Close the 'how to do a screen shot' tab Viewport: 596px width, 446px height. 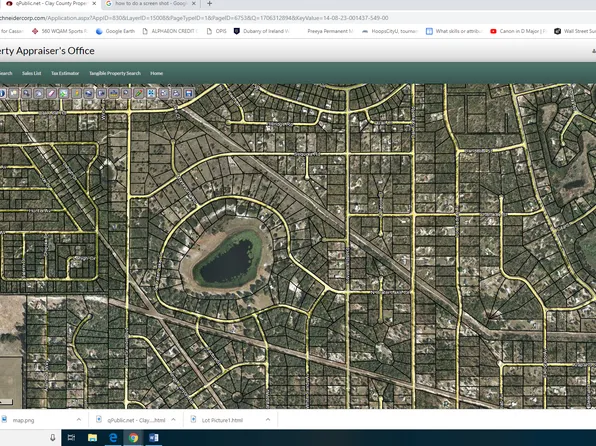194,3
